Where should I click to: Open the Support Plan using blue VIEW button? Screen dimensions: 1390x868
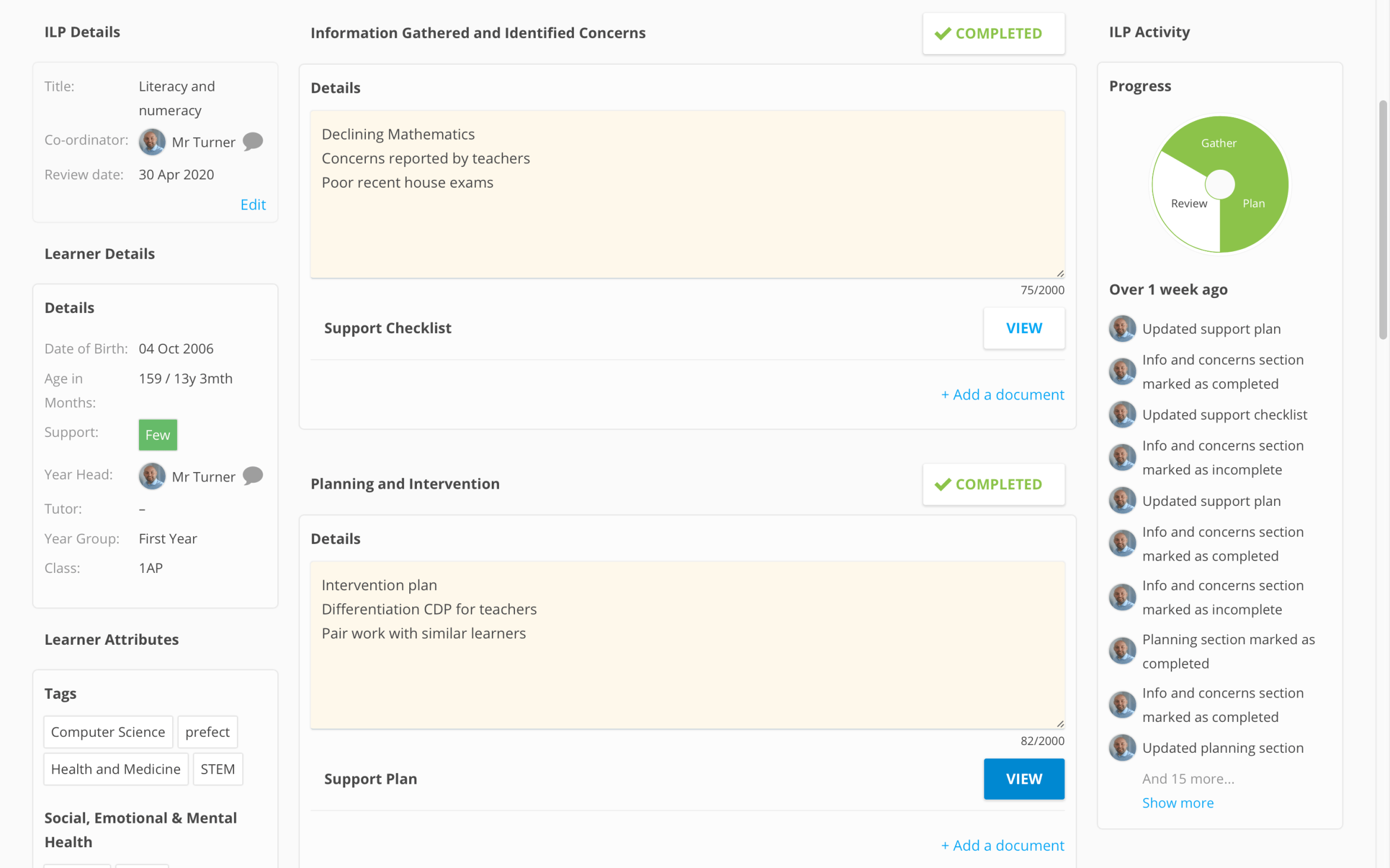point(1023,779)
